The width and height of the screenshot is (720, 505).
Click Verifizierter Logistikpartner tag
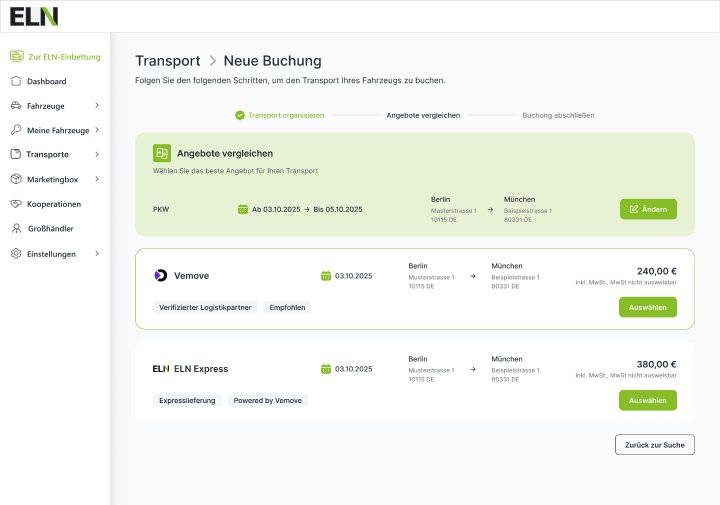click(205, 307)
